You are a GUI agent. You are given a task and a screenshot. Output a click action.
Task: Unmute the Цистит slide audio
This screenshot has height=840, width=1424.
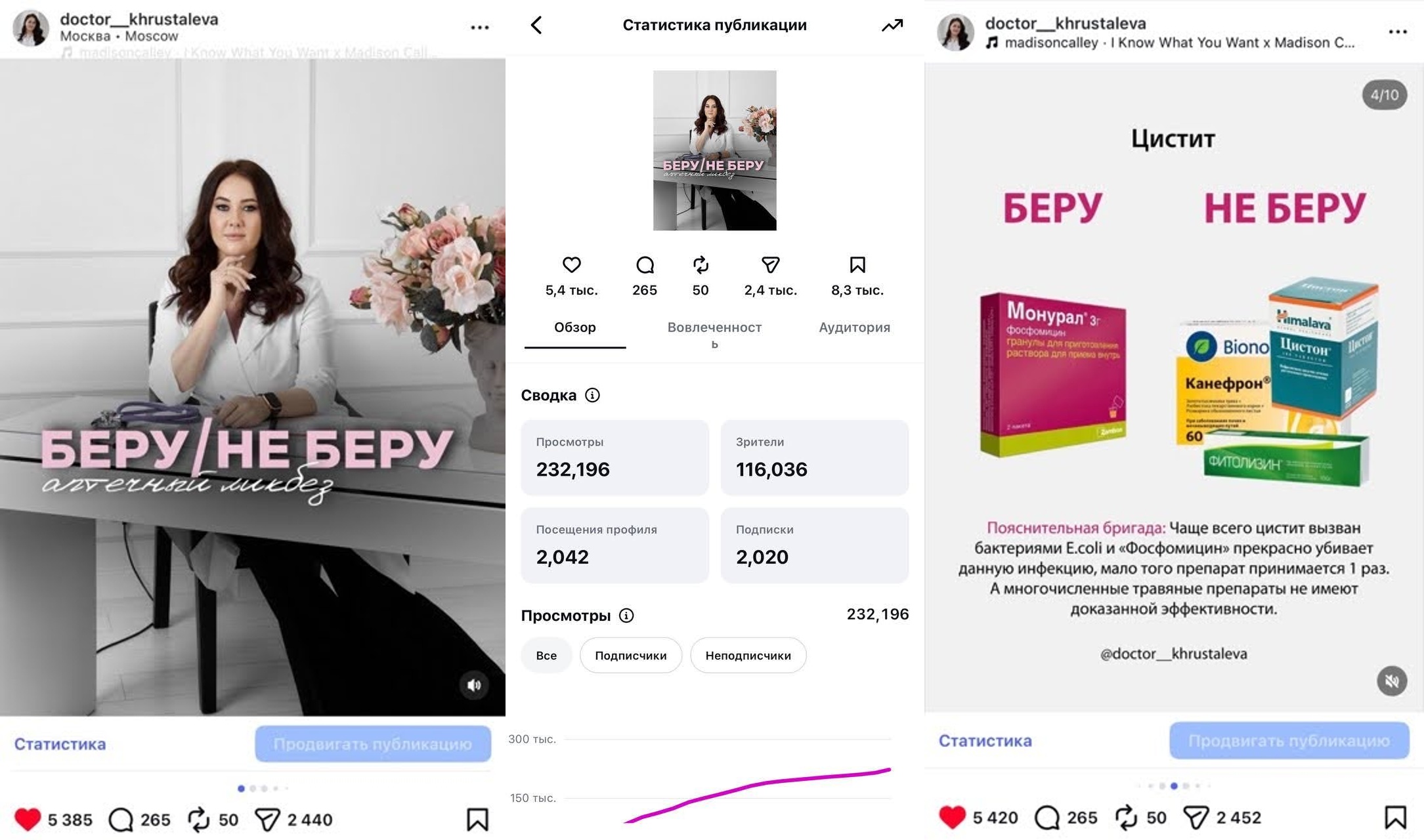(1392, 681)
